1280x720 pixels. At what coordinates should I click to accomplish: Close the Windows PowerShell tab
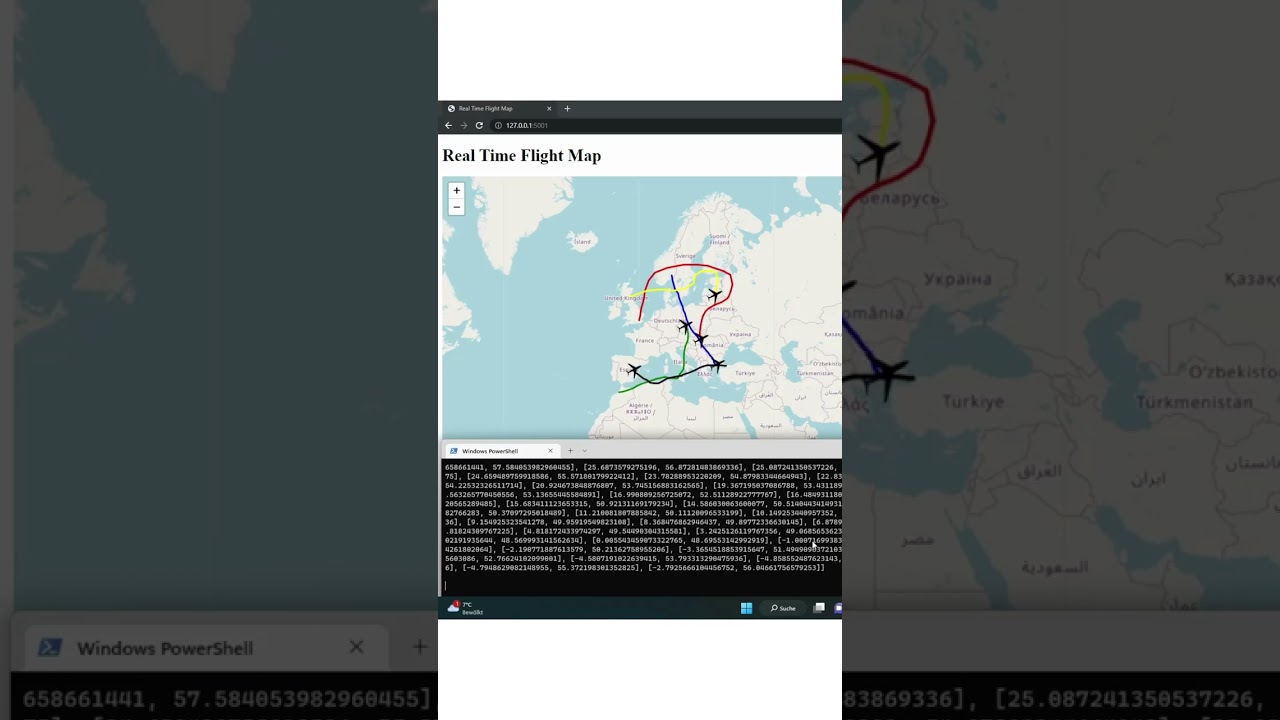(x=550, y=451)
